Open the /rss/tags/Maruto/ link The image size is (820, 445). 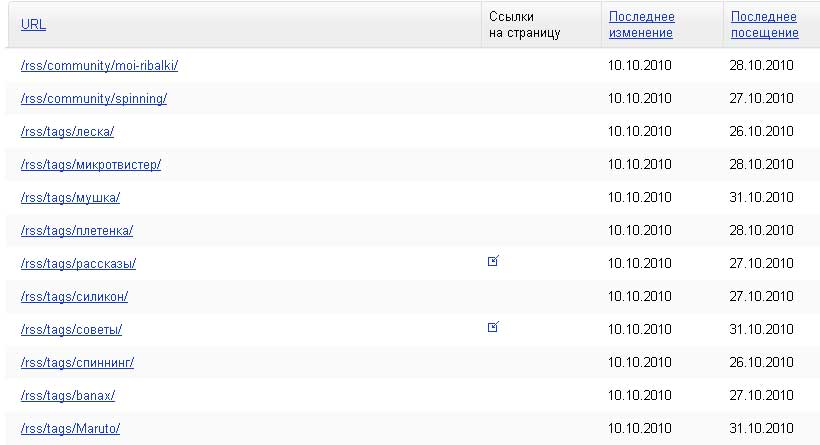(x=70, y=429)
